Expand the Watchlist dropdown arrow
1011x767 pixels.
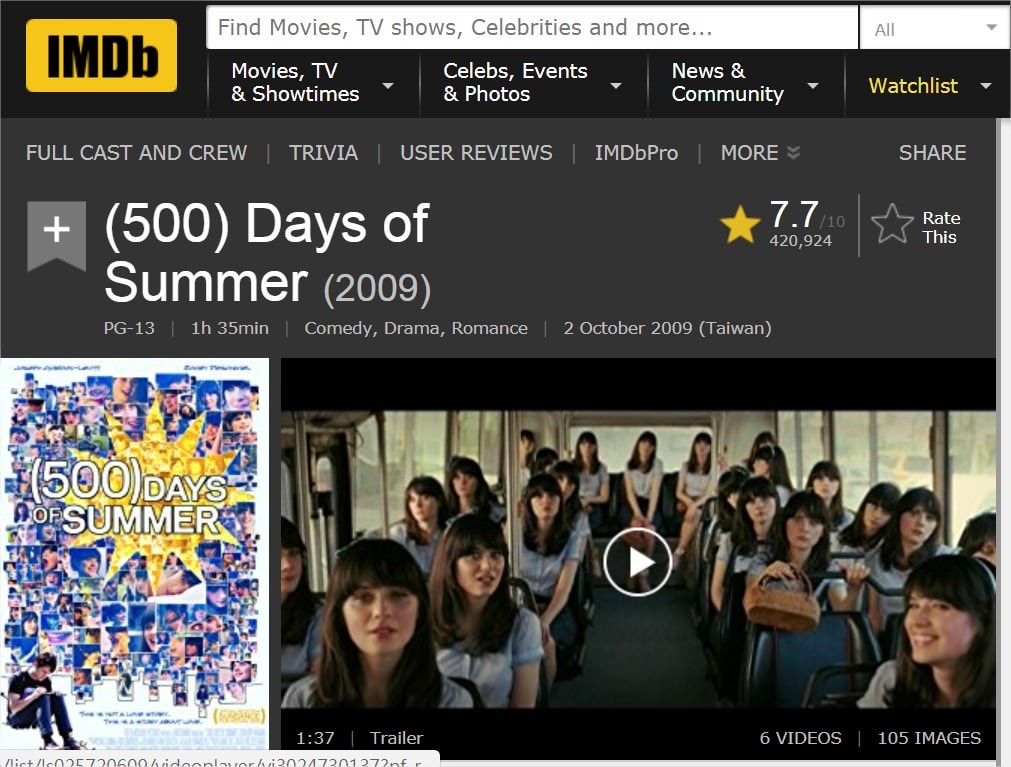(986, 86)
